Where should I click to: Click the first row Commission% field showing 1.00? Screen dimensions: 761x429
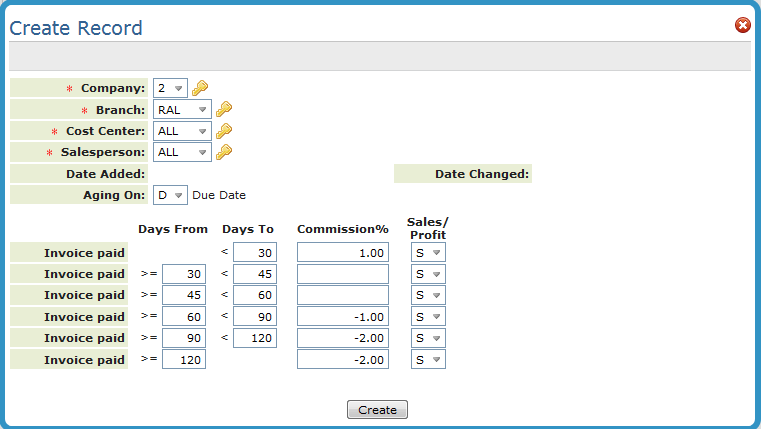[342, 253]
